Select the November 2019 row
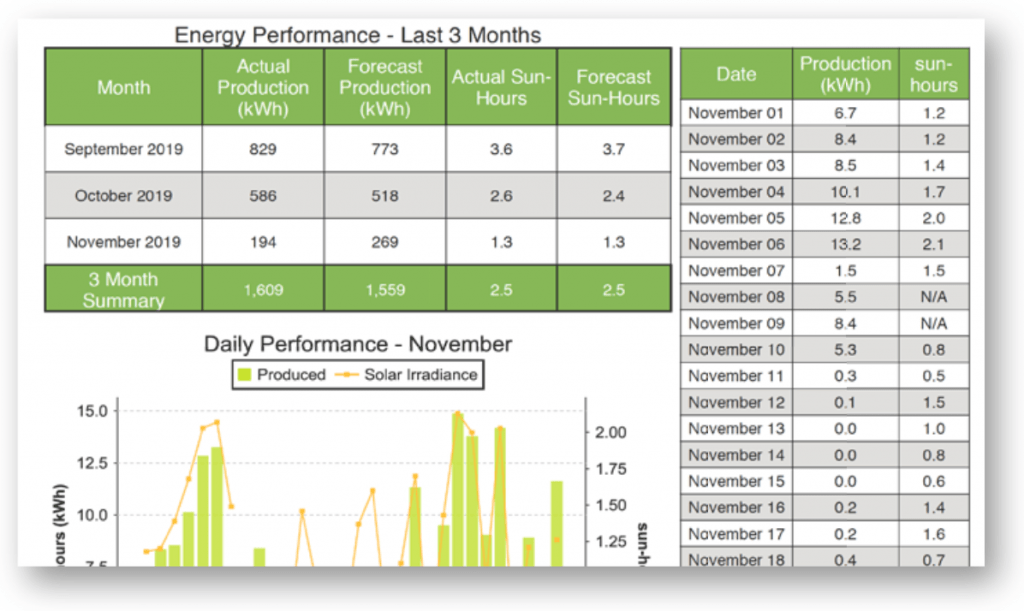The image size is (1024, 611). coord(123,241)
